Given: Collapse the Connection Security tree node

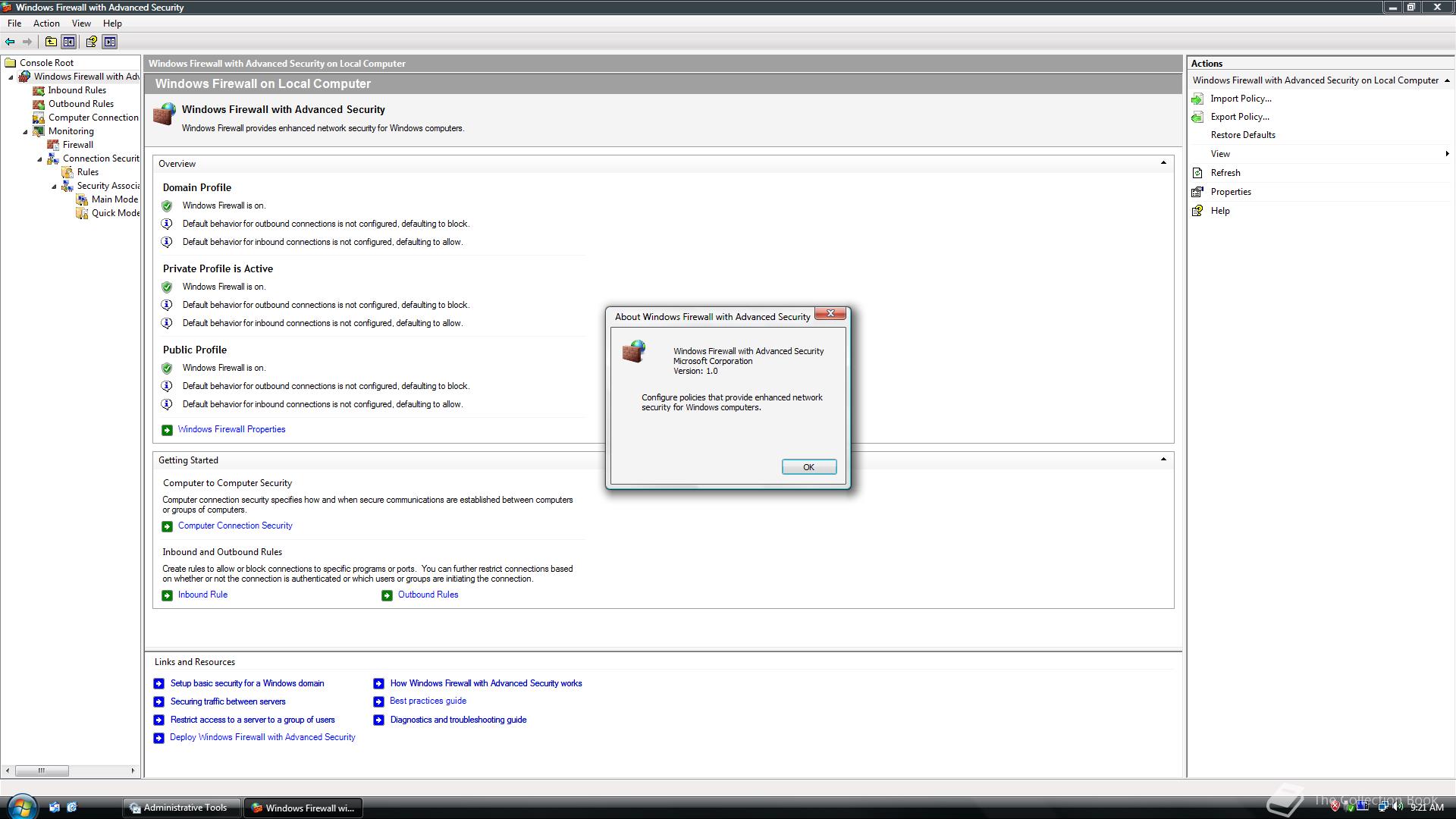Looking at the screenshot, I should click(39, 158).
